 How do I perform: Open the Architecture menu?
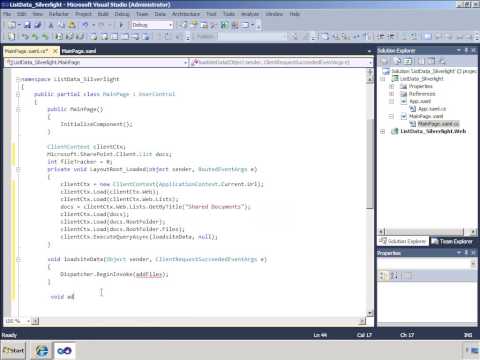click(x=186, y=14)
